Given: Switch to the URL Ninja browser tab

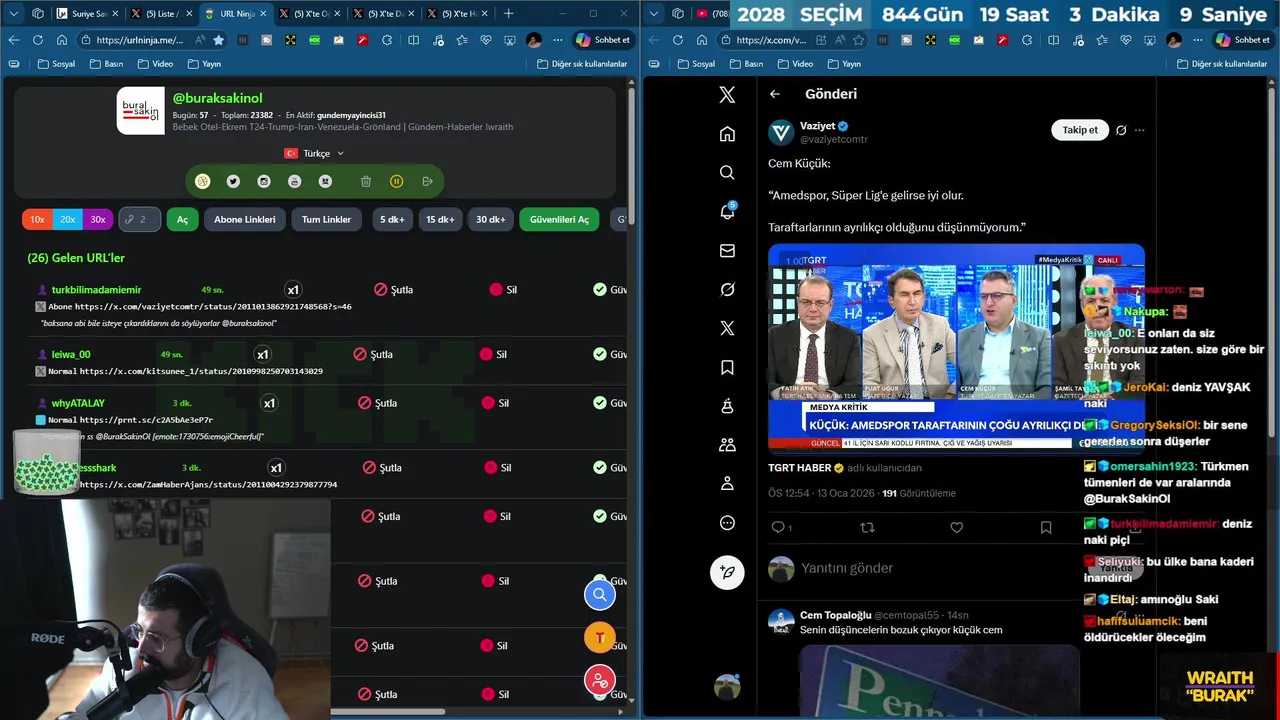Looking at the screenshot, I should coord(236,14).
